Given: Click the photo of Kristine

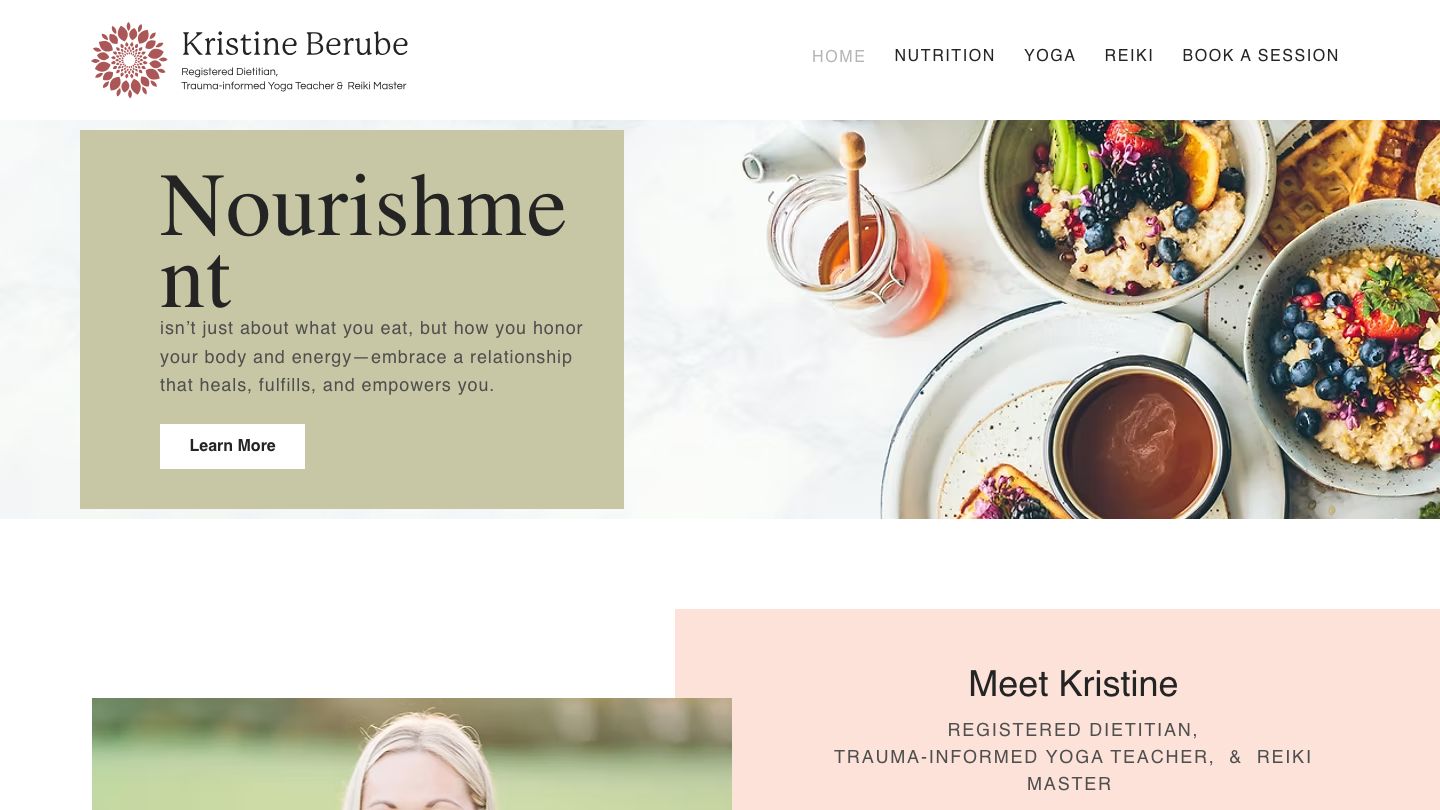Looking at the screenshot, I should pyautogui.click(x=412, y=754).
